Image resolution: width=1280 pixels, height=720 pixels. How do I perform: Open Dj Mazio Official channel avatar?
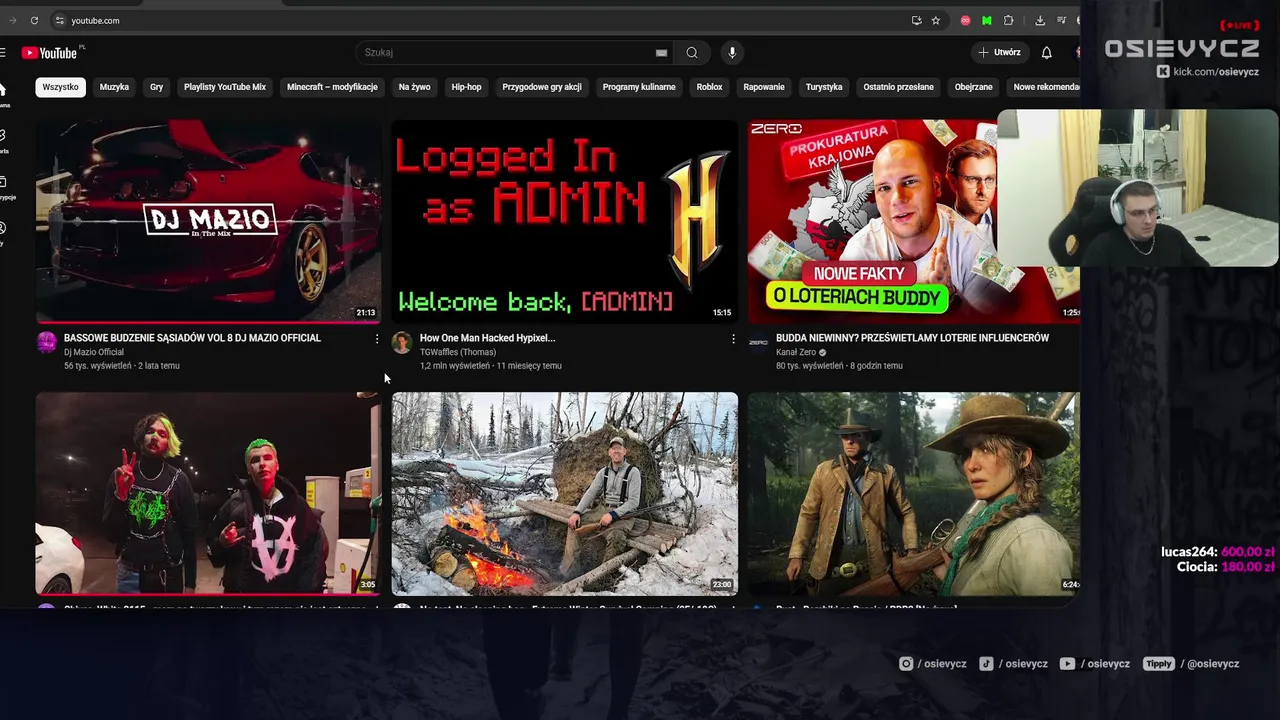[47, 343]
